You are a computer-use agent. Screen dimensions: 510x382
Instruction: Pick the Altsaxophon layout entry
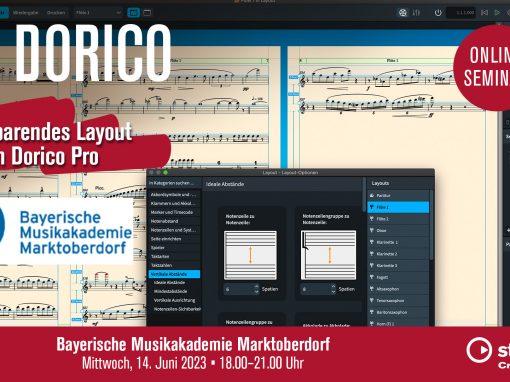pyautogui.click(x=398, y=289)
